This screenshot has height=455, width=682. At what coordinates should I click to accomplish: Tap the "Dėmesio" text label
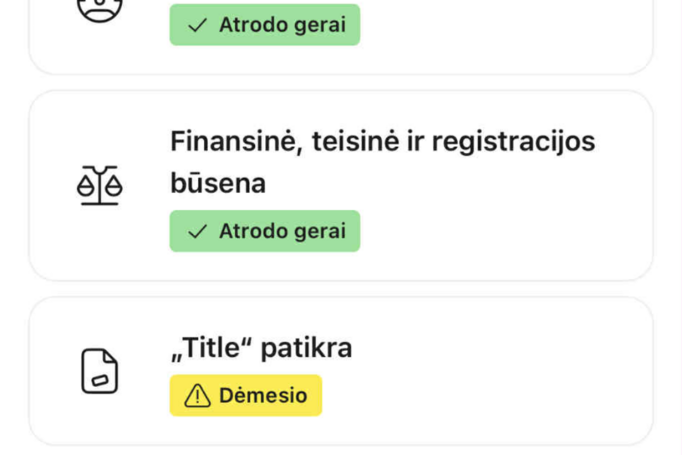263,396
